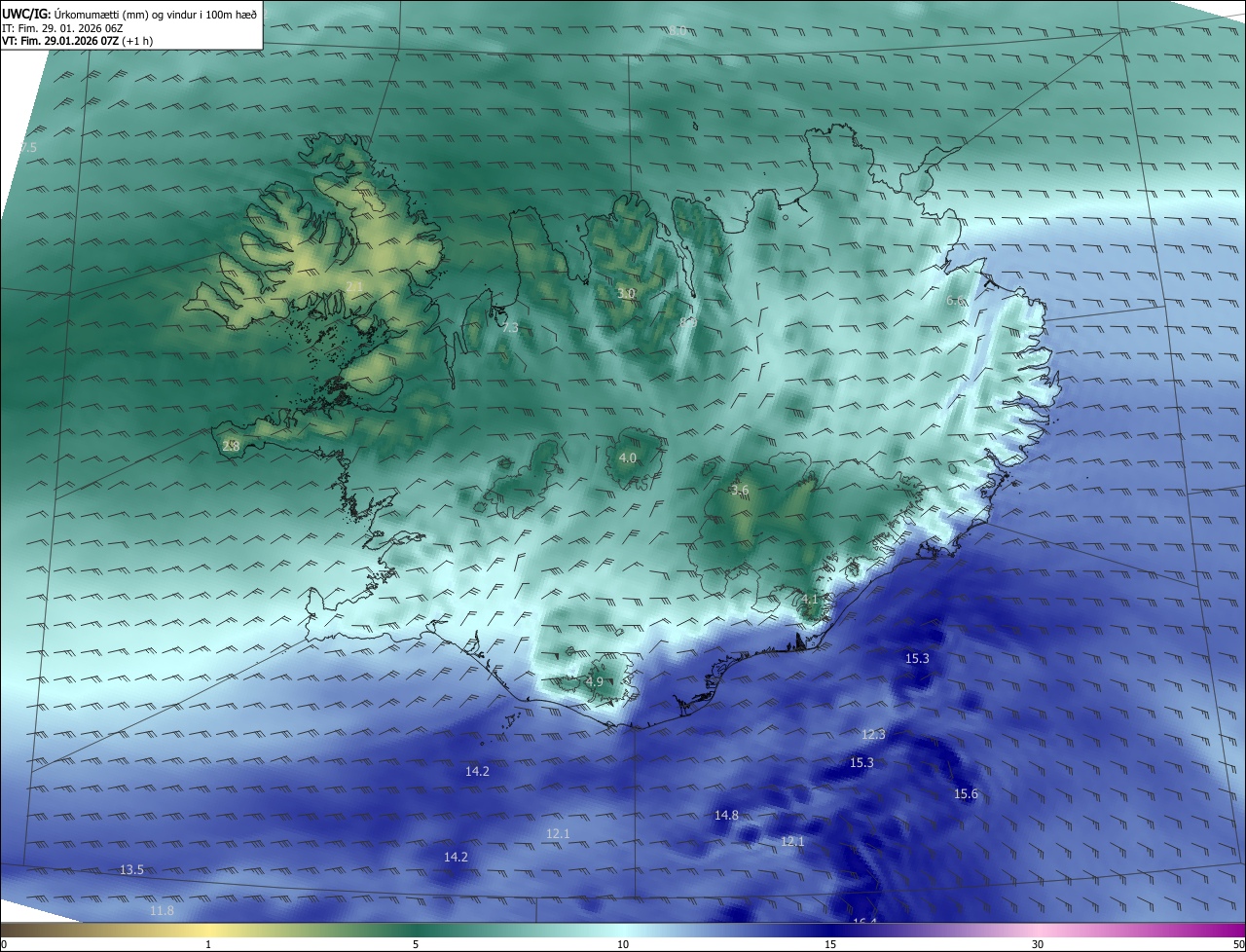1246x952 pixels.
Task: Click the 12.3 value off the coast
Action: pos(873,734)
